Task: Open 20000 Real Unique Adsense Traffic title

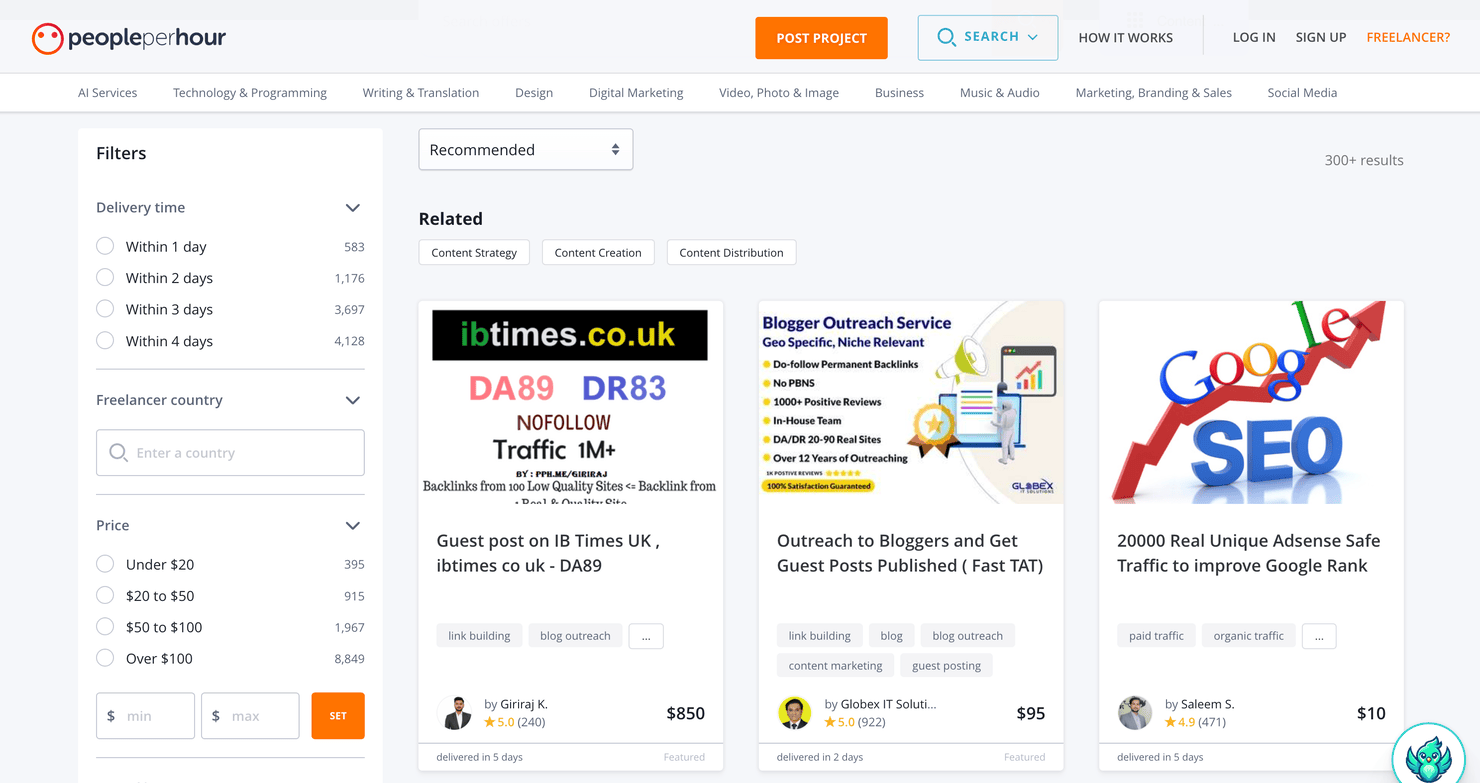Action: pyautogui.click(x=1249, y=553)
